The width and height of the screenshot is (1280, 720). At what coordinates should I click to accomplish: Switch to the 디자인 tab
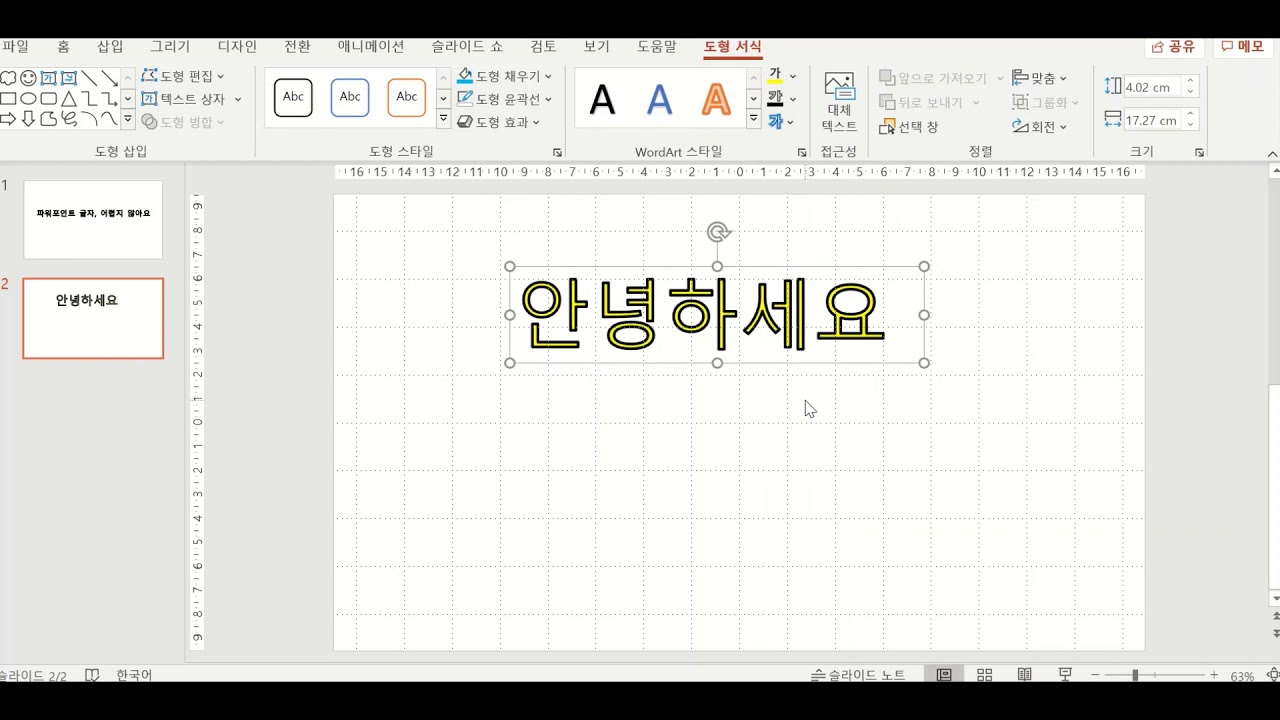[237, 46]
